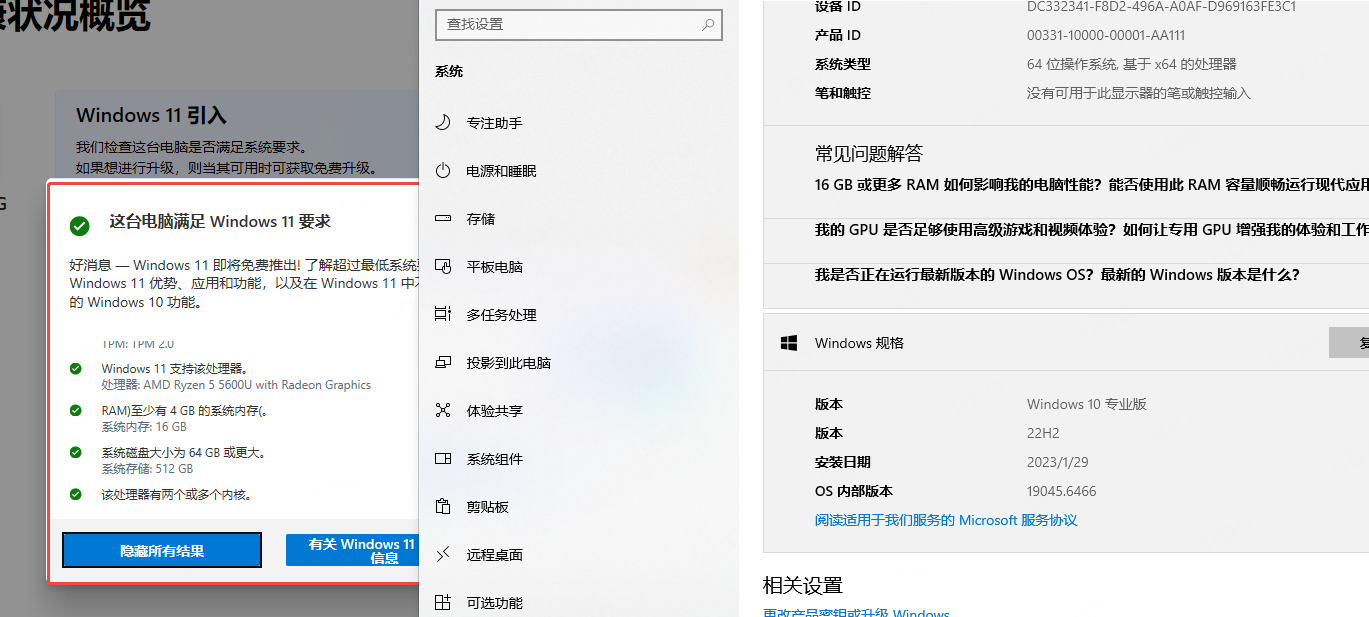Image resolution: width=1369 pixels, height=617 pixels.
Task: Click the Windows 10 专业版 edition value
Action: [x=1087, y=404]
